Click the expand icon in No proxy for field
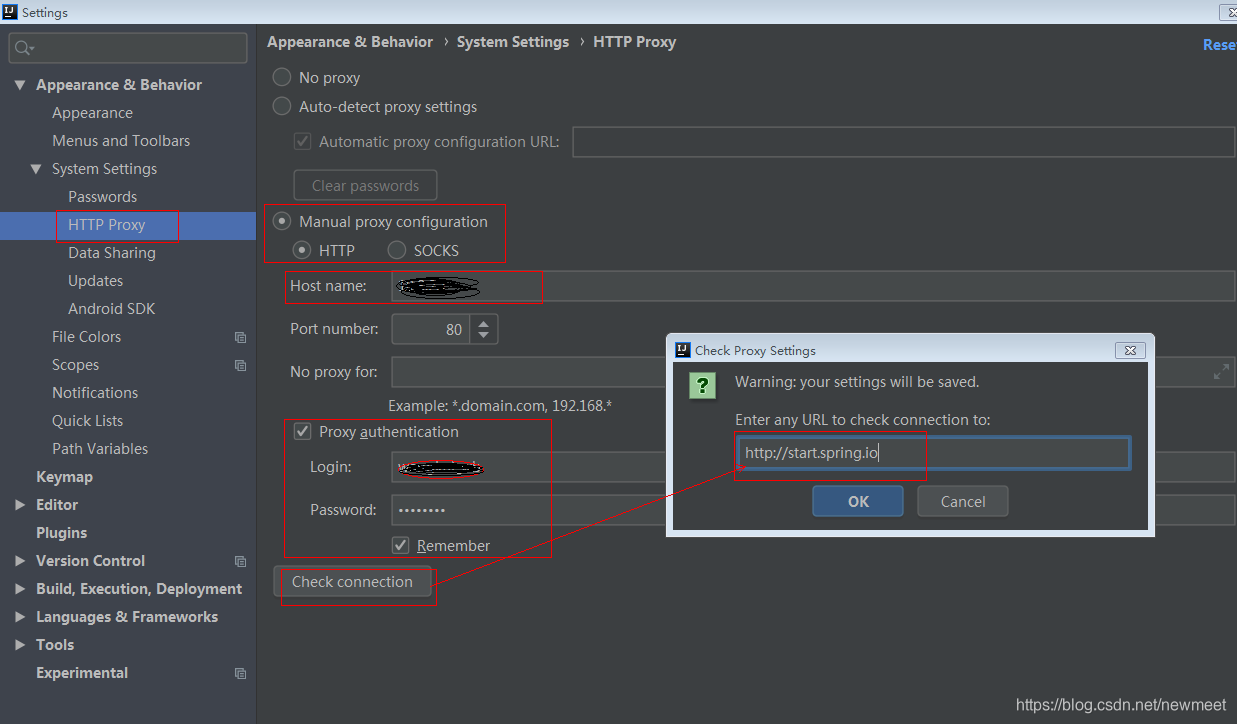Image resolution: width=1237 pixels, height=724 pixels. (1221, 372)
